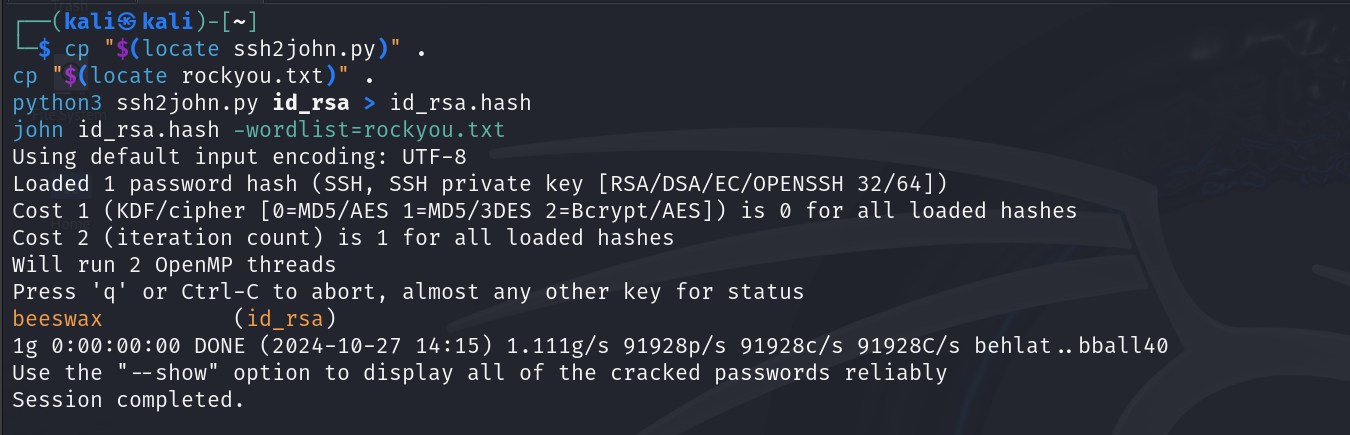Viewport: 1350px width, 435px height.
Task: Click the "UTF-8" encoding text
Action: pyautogui.click(x=433, y=157)
